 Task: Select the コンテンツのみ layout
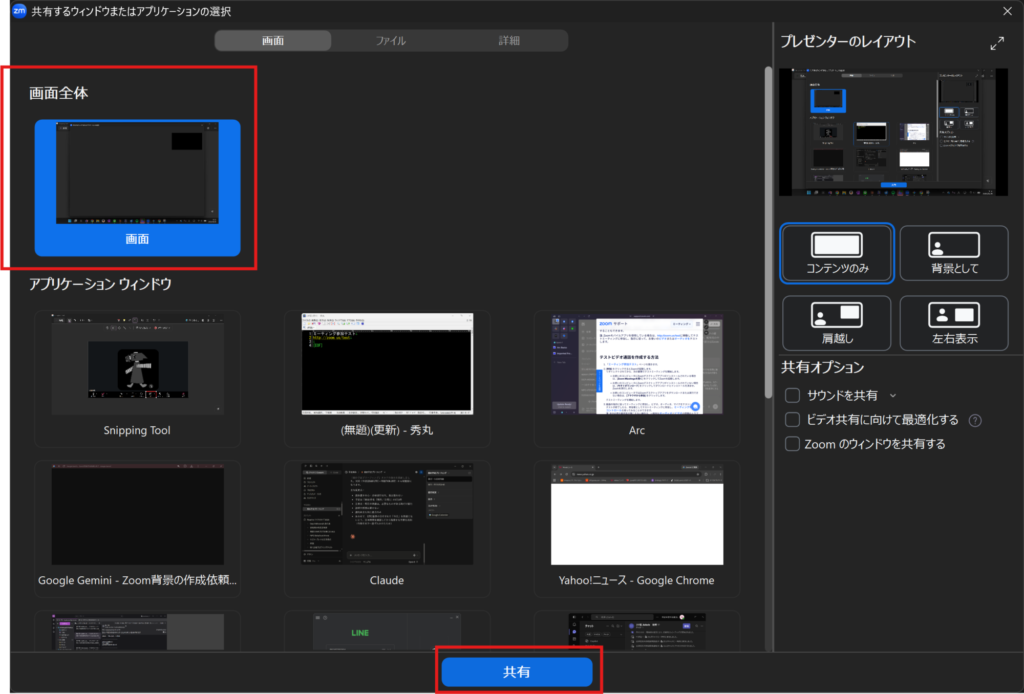[837, 253]
